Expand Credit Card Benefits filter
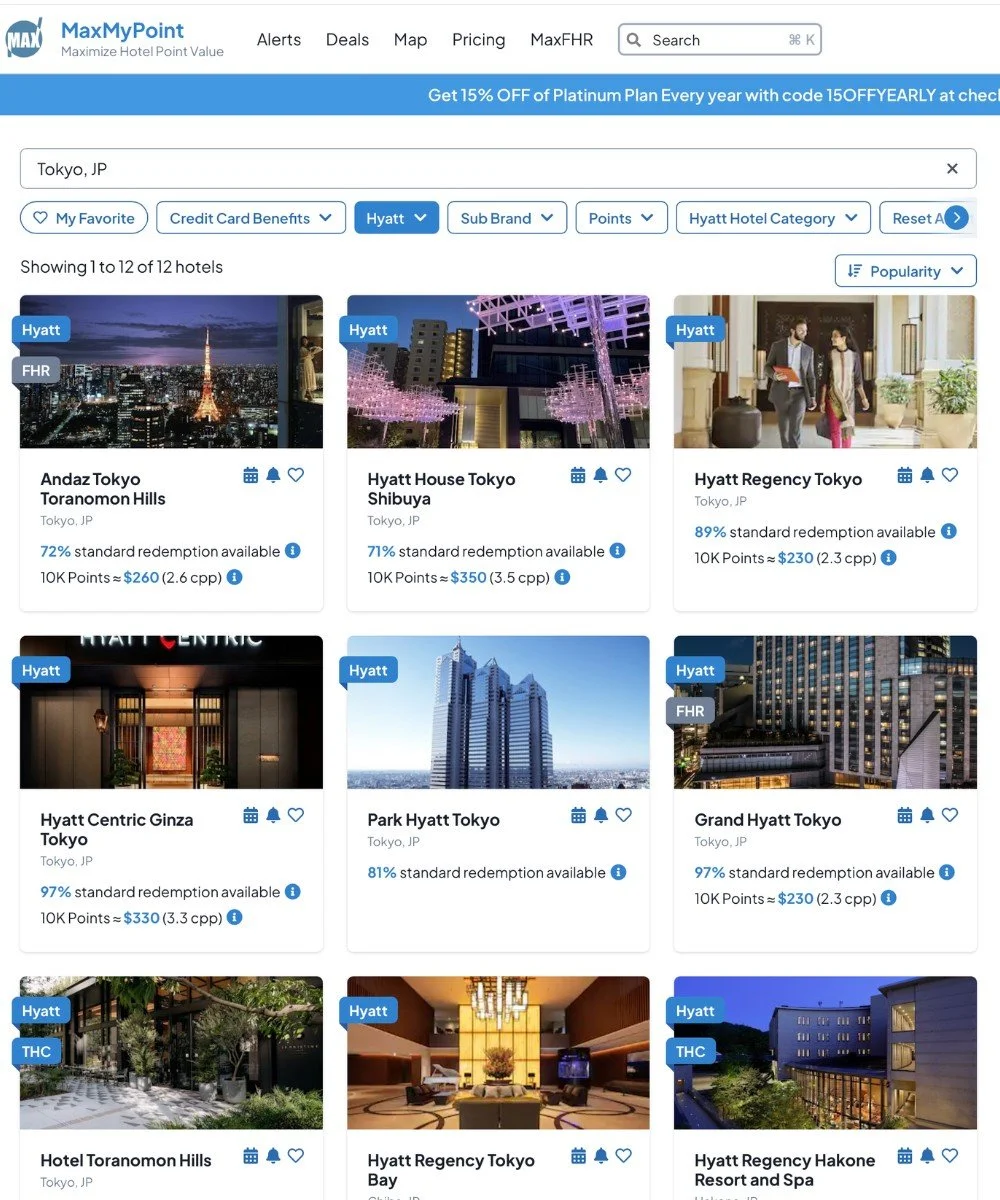The width and height of the screenshot is (1000, 1200). (x=251, y=218)
